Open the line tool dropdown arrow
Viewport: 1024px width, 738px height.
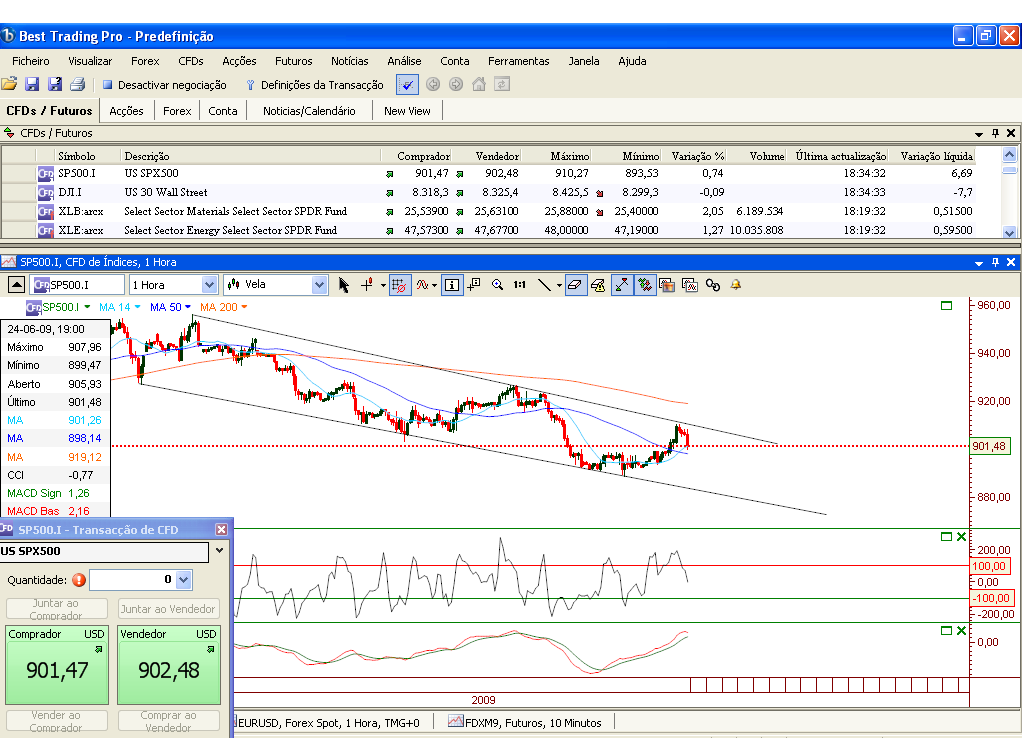pyautogui.click(x=559, y=285)
